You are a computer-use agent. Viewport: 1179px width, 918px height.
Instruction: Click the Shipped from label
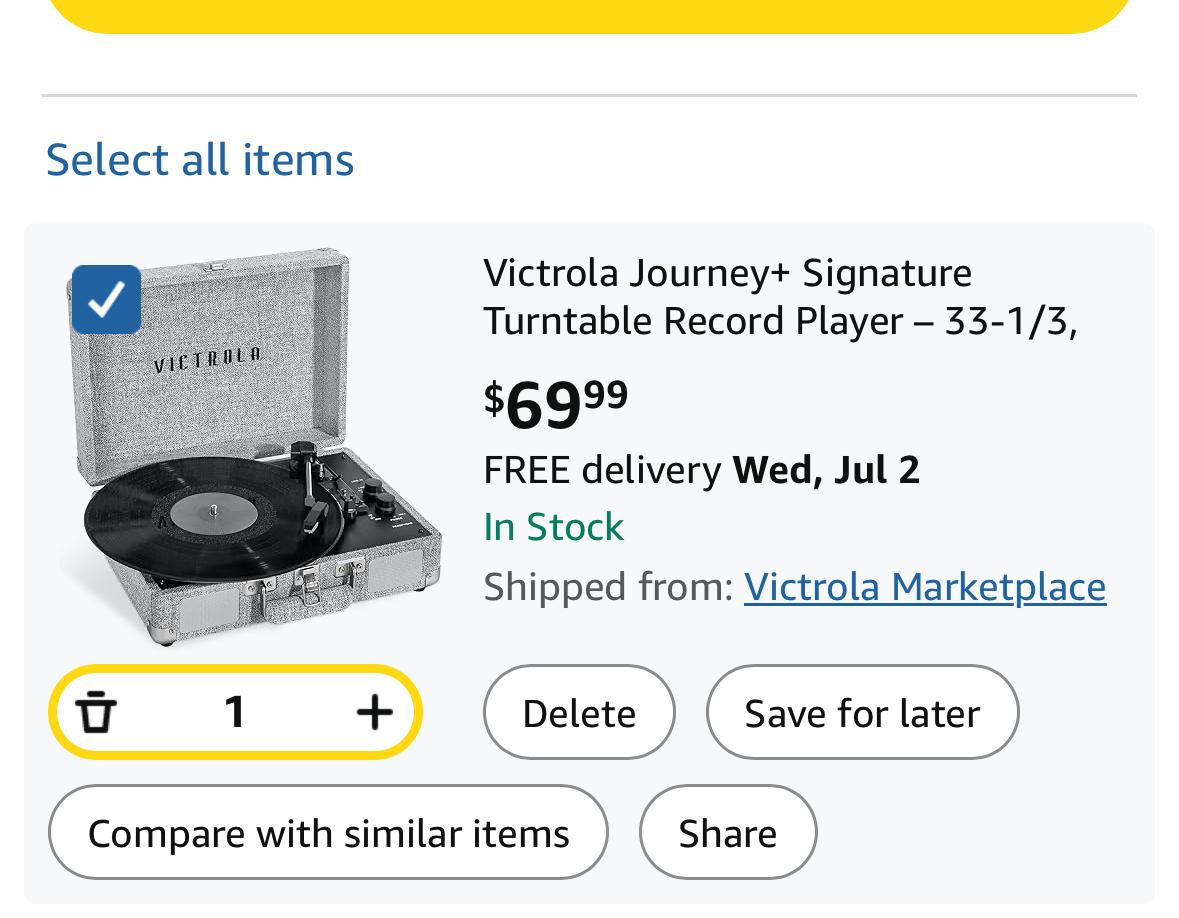click(608, 586)
